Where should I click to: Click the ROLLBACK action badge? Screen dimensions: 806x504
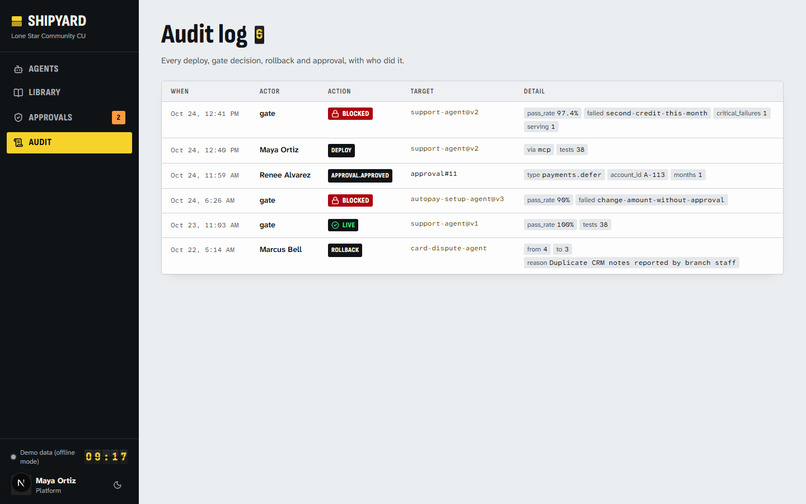click(x=345, y=250)
